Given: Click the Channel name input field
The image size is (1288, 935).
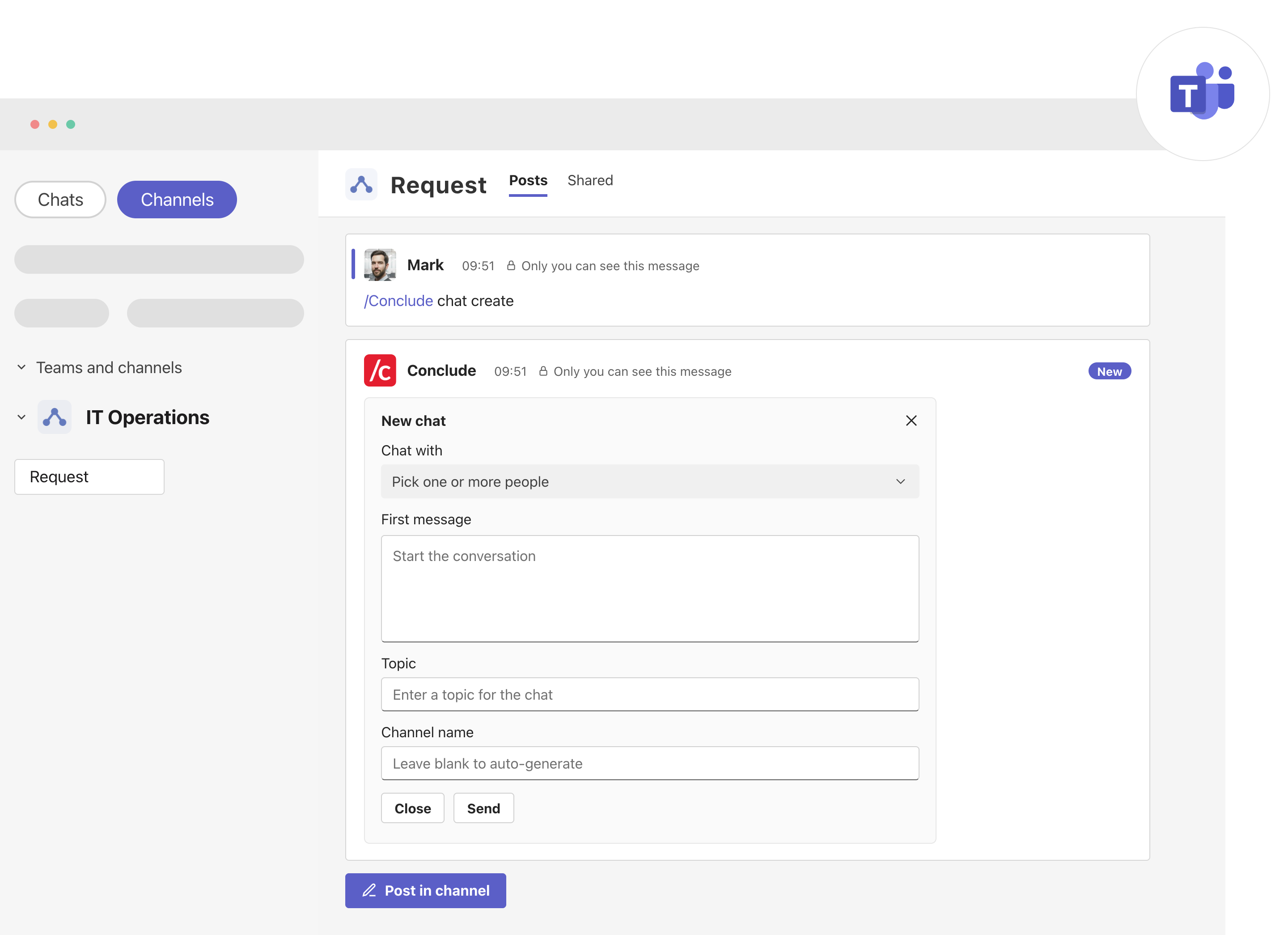Looking at the screenshot, I should 650,763.
